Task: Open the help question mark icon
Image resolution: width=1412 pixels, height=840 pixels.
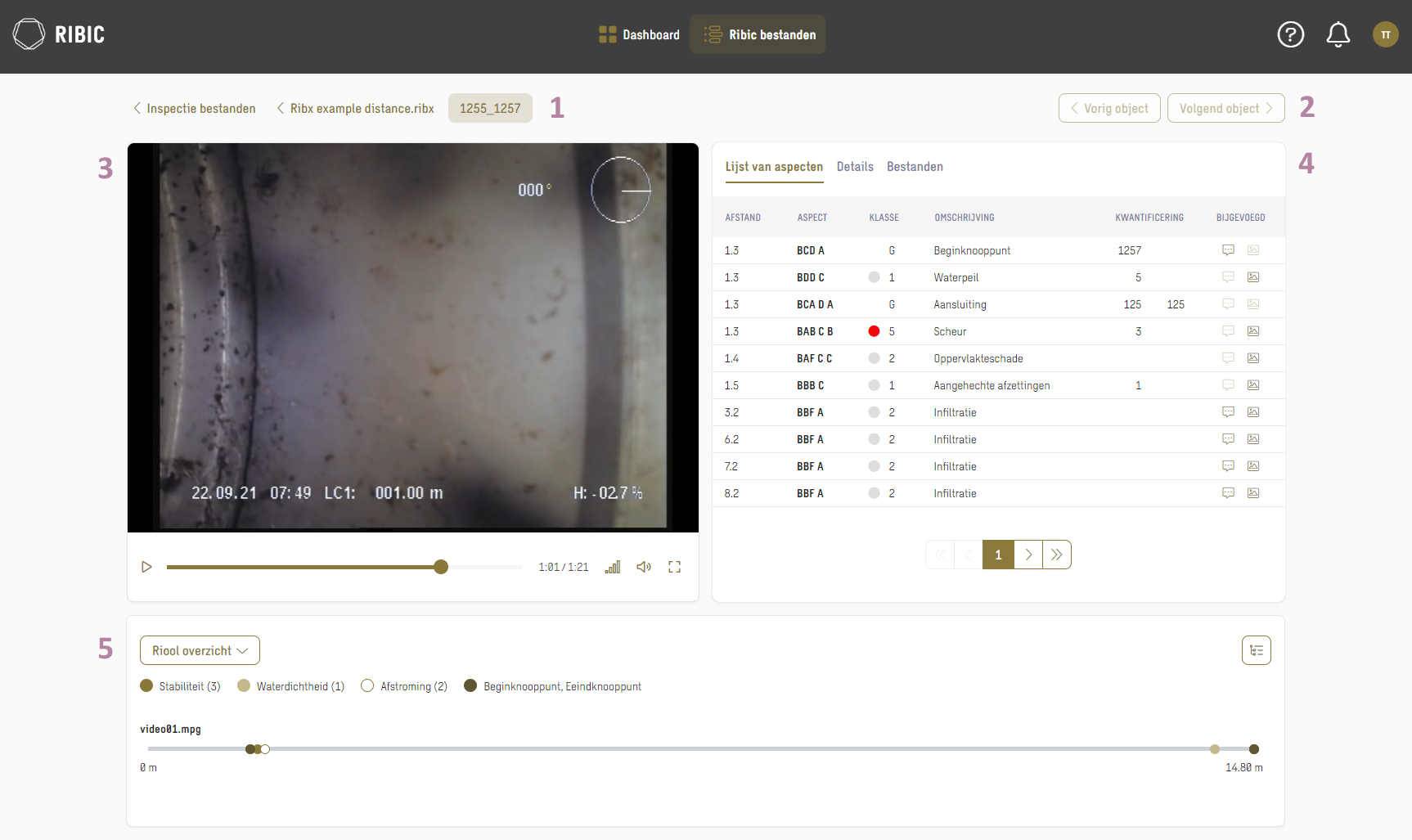Action: pos(1290,34)
